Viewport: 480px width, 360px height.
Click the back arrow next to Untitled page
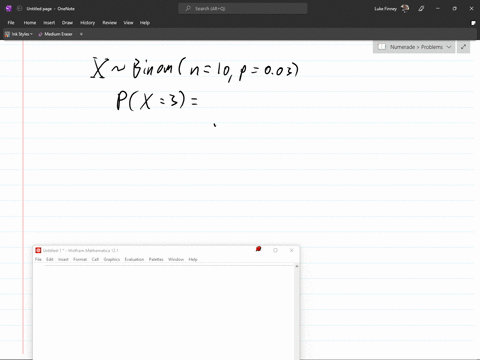[19, 9]
